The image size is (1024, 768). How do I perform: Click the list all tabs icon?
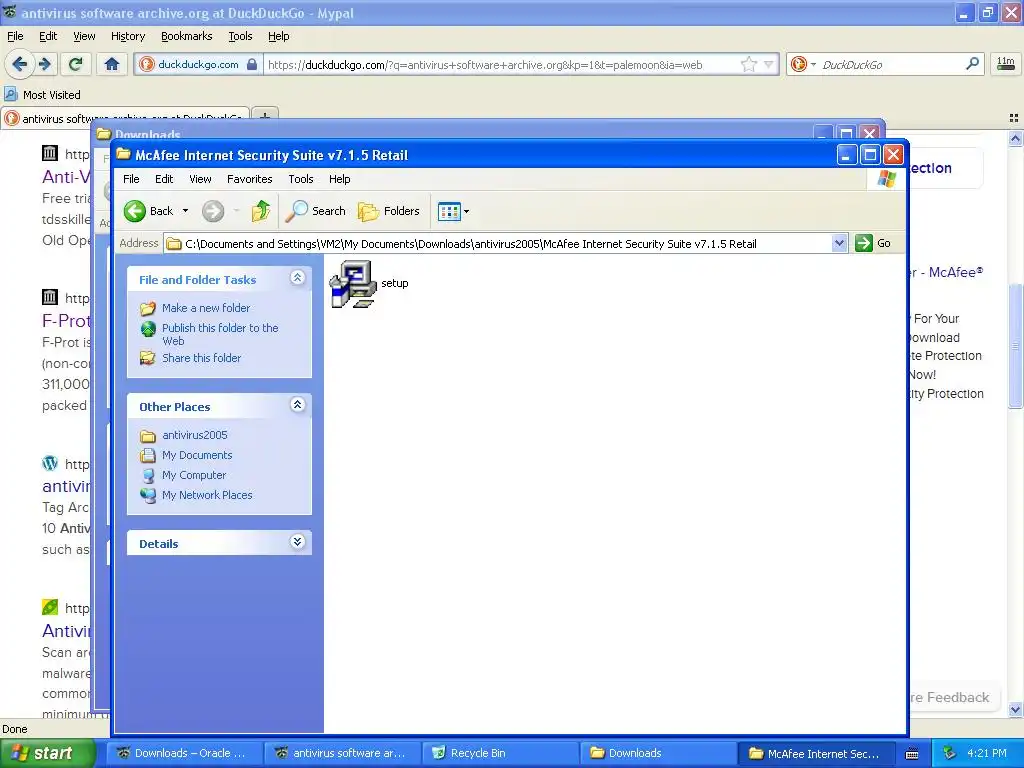[x=1014, y=118]
